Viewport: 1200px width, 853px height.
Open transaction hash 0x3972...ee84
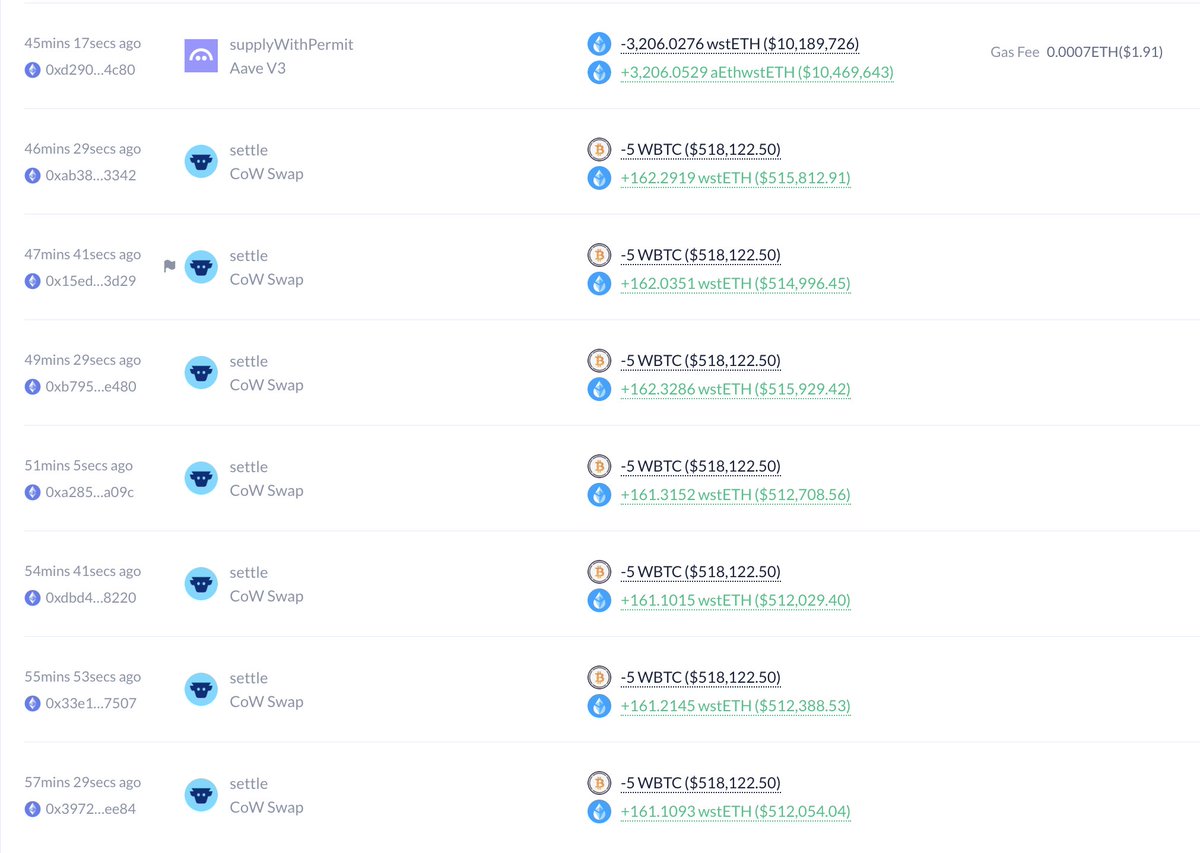click(x=90, y=808)
